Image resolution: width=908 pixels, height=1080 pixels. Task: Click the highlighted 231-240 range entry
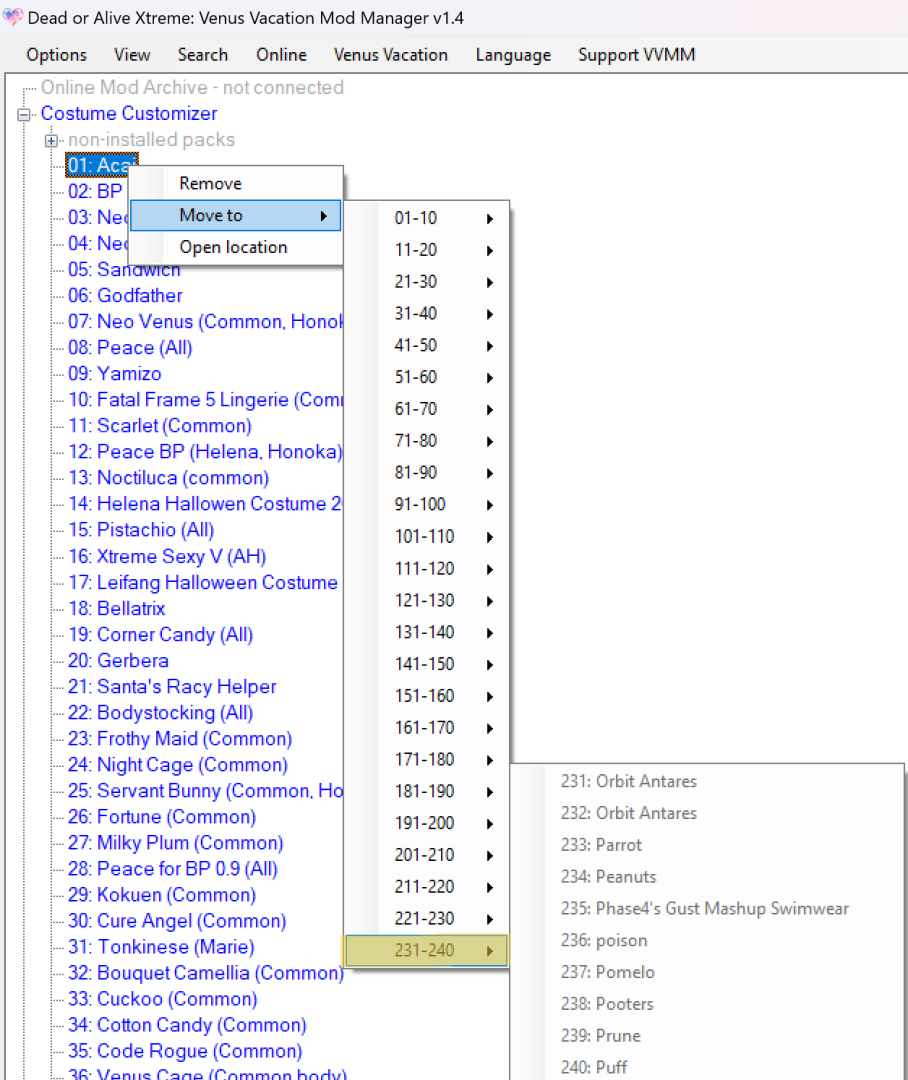click(x=426, y=951)
